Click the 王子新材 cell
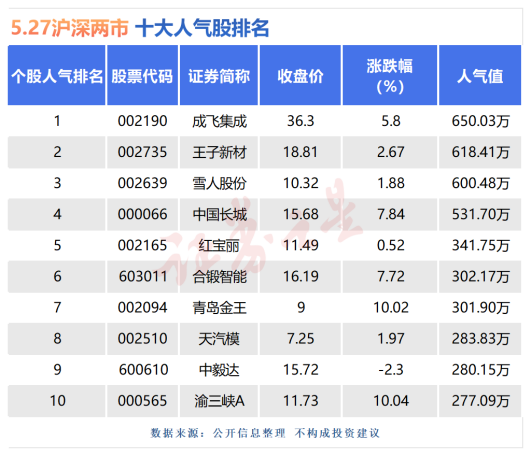The height and width of the screenshot is (457, 531). pyautogui.click(x=219, y=152)
